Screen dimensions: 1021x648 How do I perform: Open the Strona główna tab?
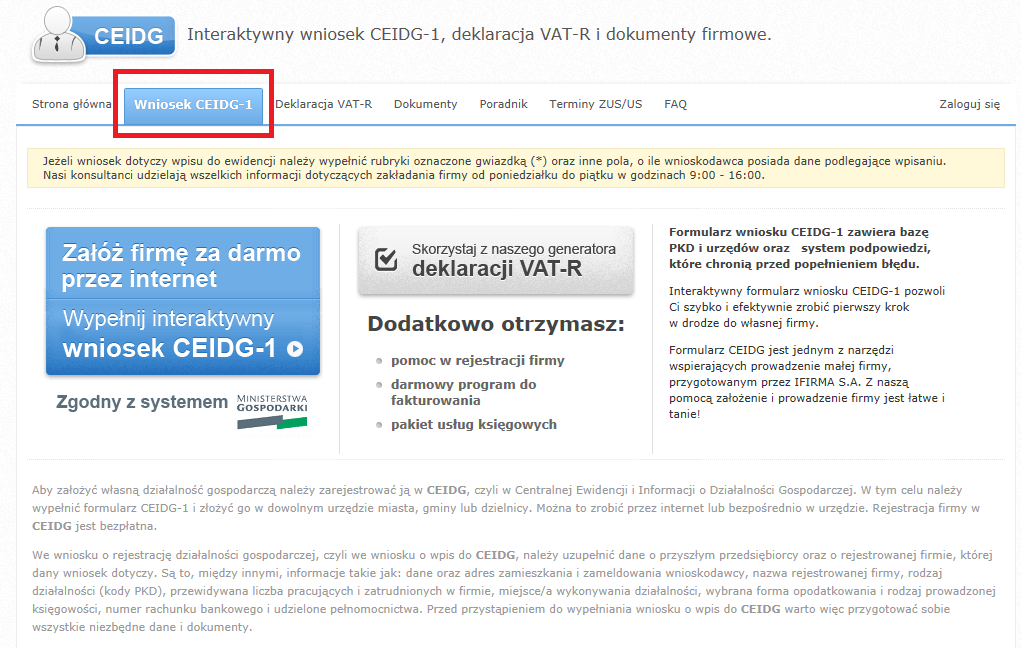tap(72, 104)
